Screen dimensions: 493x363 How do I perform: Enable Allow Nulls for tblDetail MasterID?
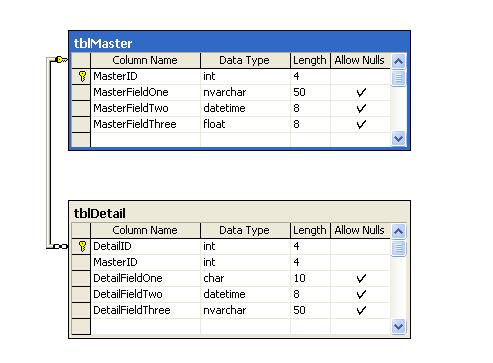pos(360,262)
